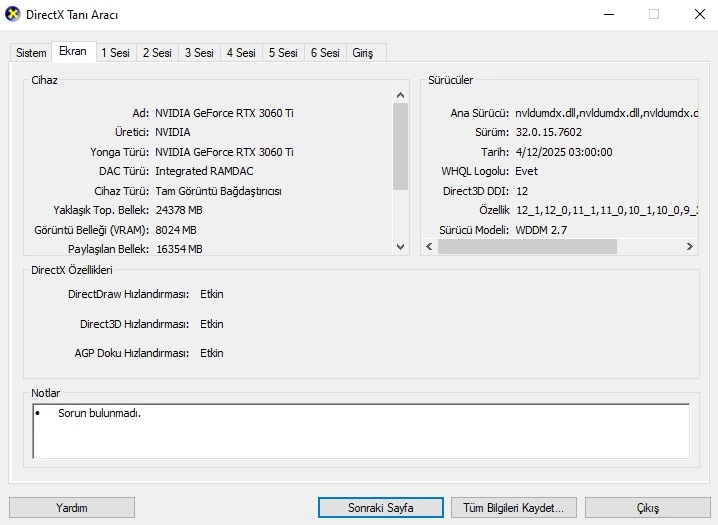
Task: Open the 1 Sesi tab
Action: [115, 53]
